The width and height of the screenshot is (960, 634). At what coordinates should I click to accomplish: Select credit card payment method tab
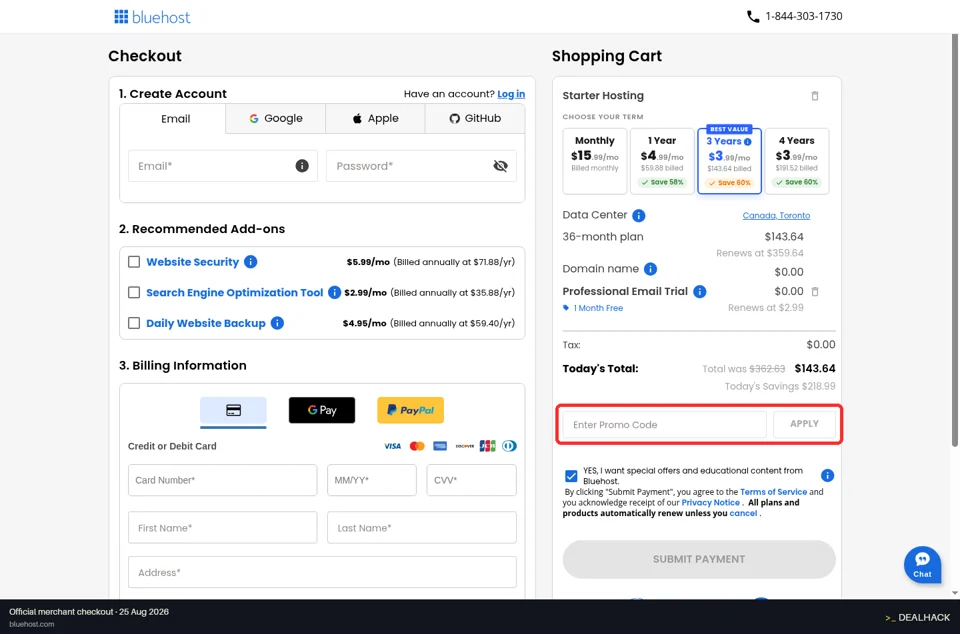pyautogui.click(x=233, y=411)
